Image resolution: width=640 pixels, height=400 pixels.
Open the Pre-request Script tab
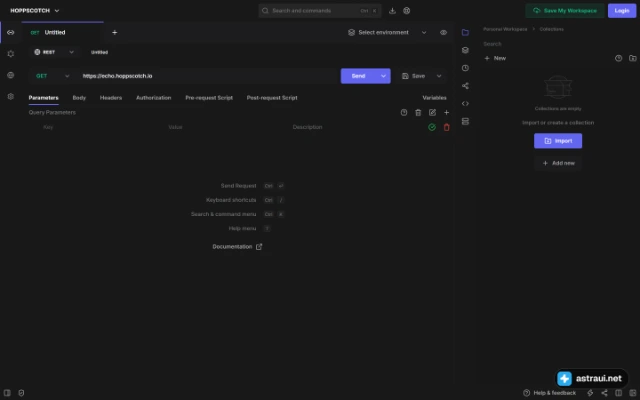(209, 98)
